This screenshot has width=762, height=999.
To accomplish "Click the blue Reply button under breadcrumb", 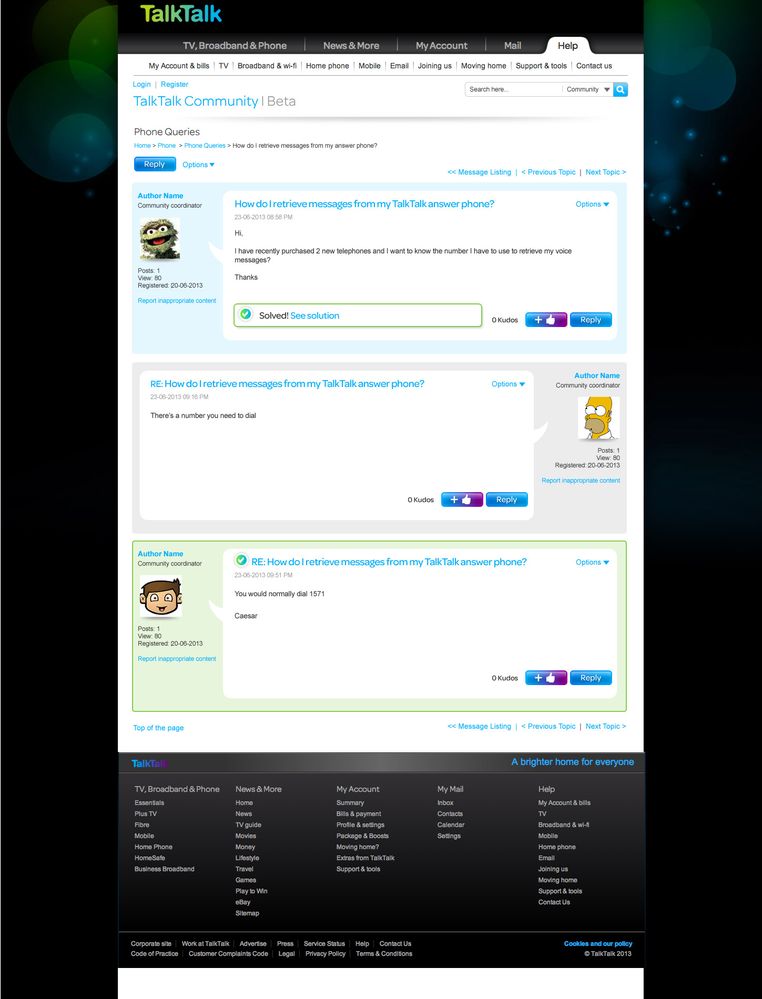I will tap(155, 164).
